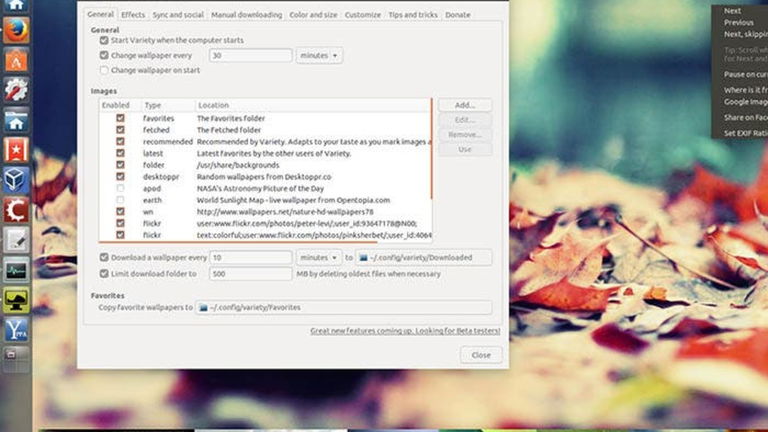Launch VirtualBox from the dock
The width and height of the screenshot is (768, 432).
tap(16, 180)
